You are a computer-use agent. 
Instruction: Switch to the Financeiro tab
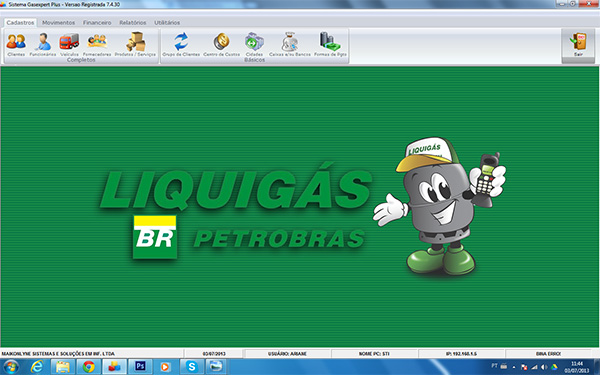97,23
